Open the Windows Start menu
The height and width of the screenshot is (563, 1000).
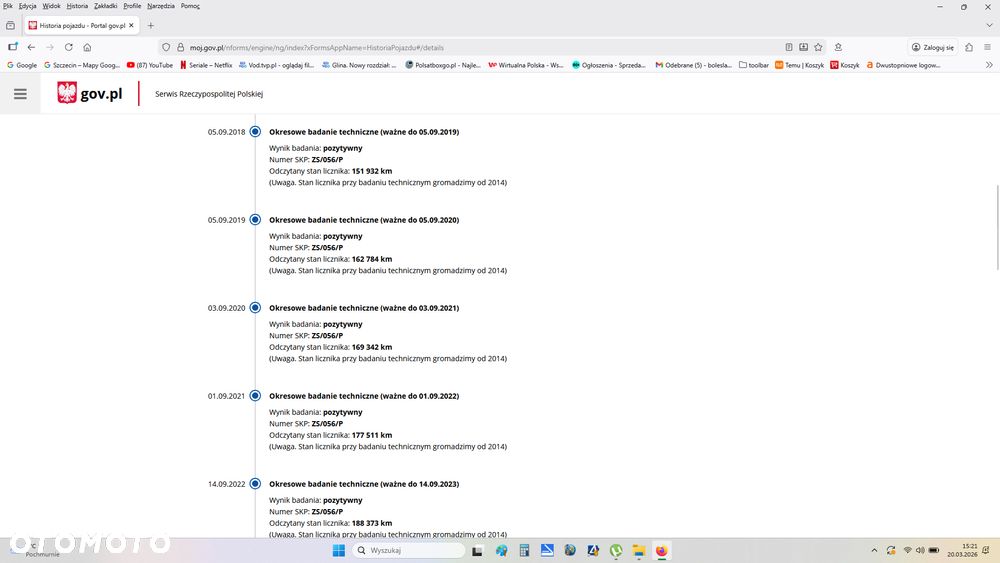[339, 550]
